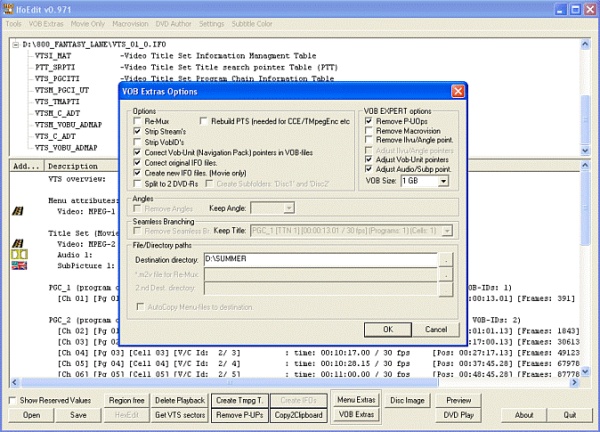
Task: Close the VOB Extras Options dialog
Action: [x=457, y=91]
